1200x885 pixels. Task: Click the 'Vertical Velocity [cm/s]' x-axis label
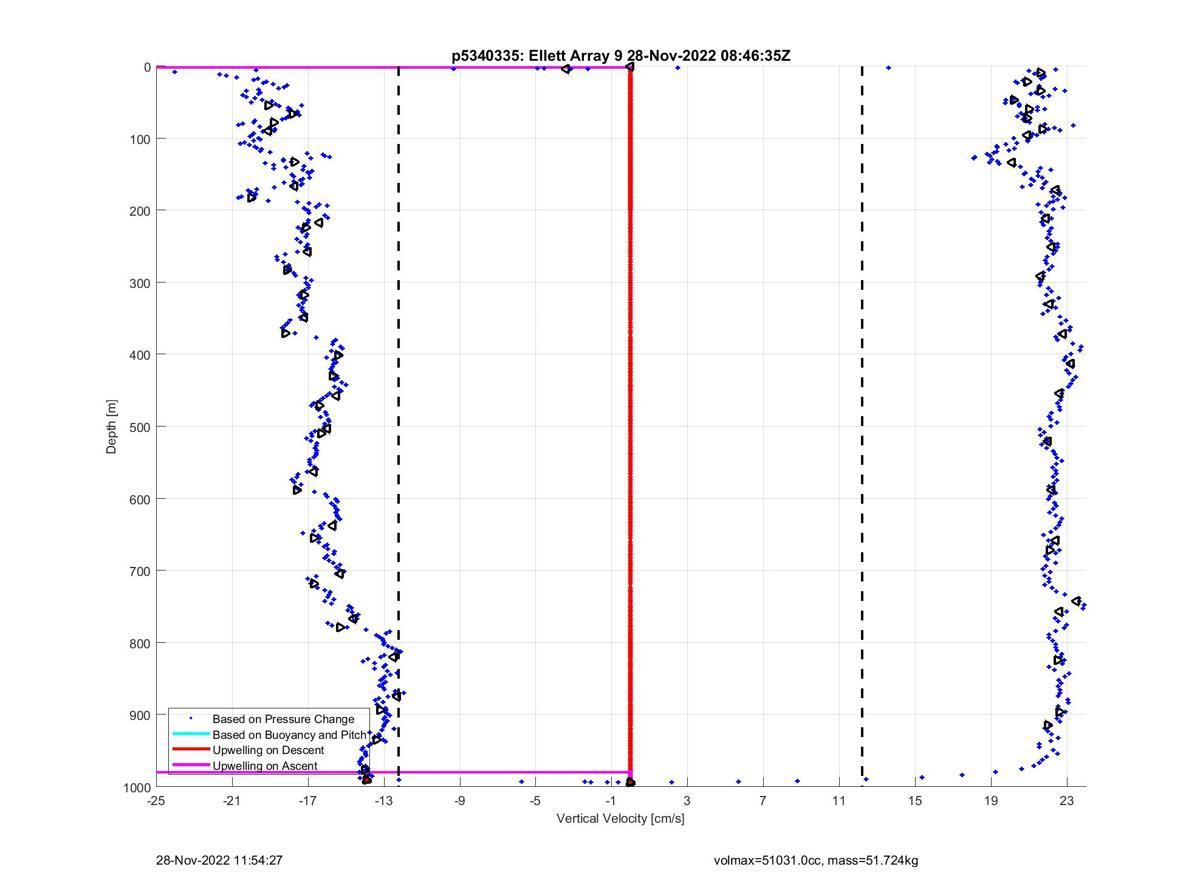tap(620, 819)
